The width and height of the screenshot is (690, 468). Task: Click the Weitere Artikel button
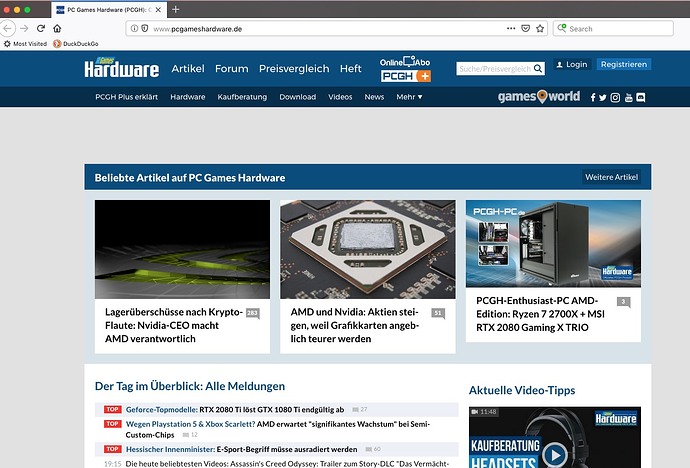(x=611, y=177)
